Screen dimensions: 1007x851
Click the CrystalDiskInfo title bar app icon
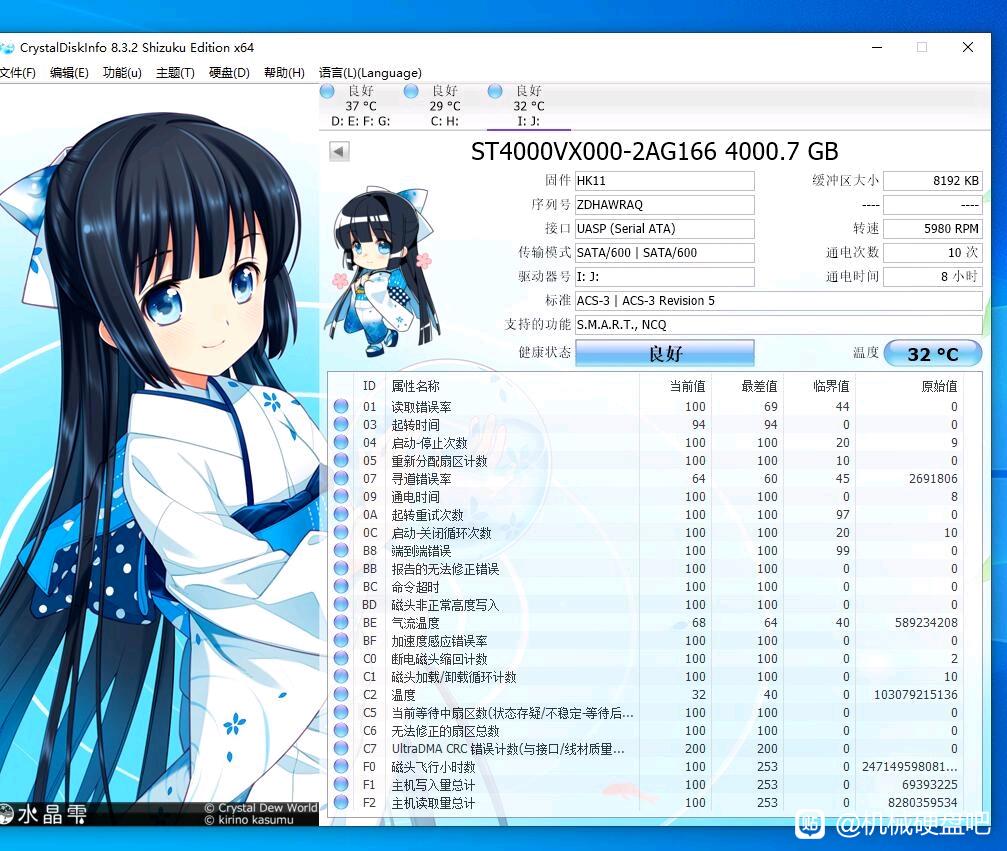(6, 48)
